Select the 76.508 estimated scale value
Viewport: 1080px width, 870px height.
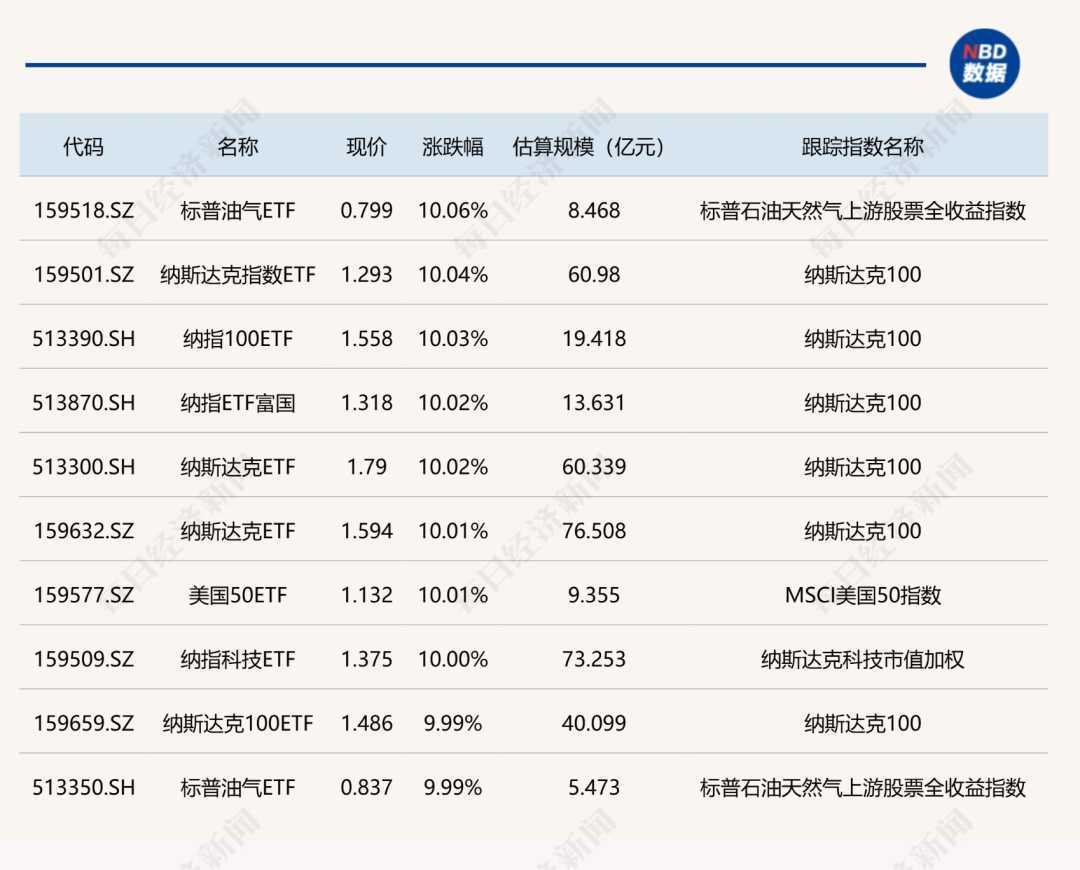[x=593, y=531]
